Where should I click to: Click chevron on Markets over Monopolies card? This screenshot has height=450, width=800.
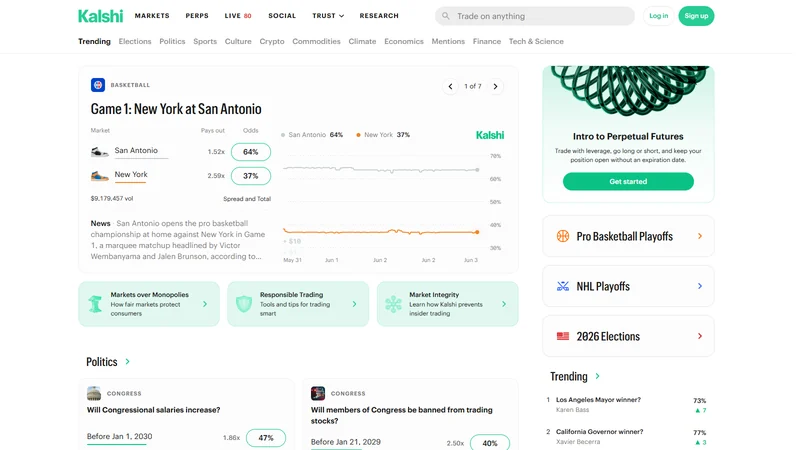pos(205,304)
